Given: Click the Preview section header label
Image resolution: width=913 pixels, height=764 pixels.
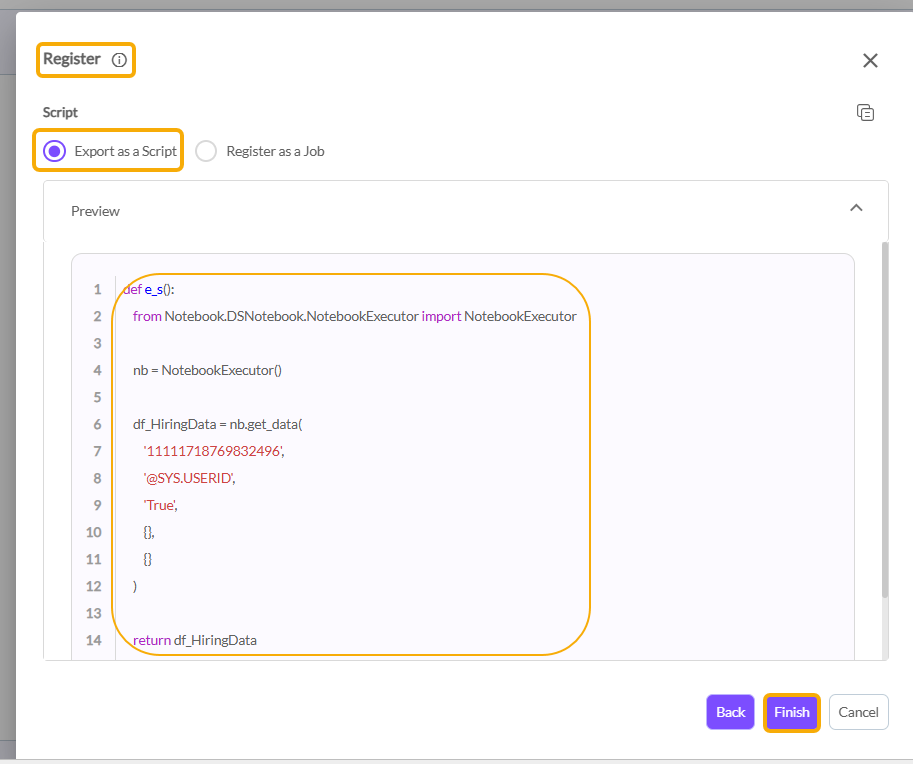Looking at the screenshot, I should [95, 211].
